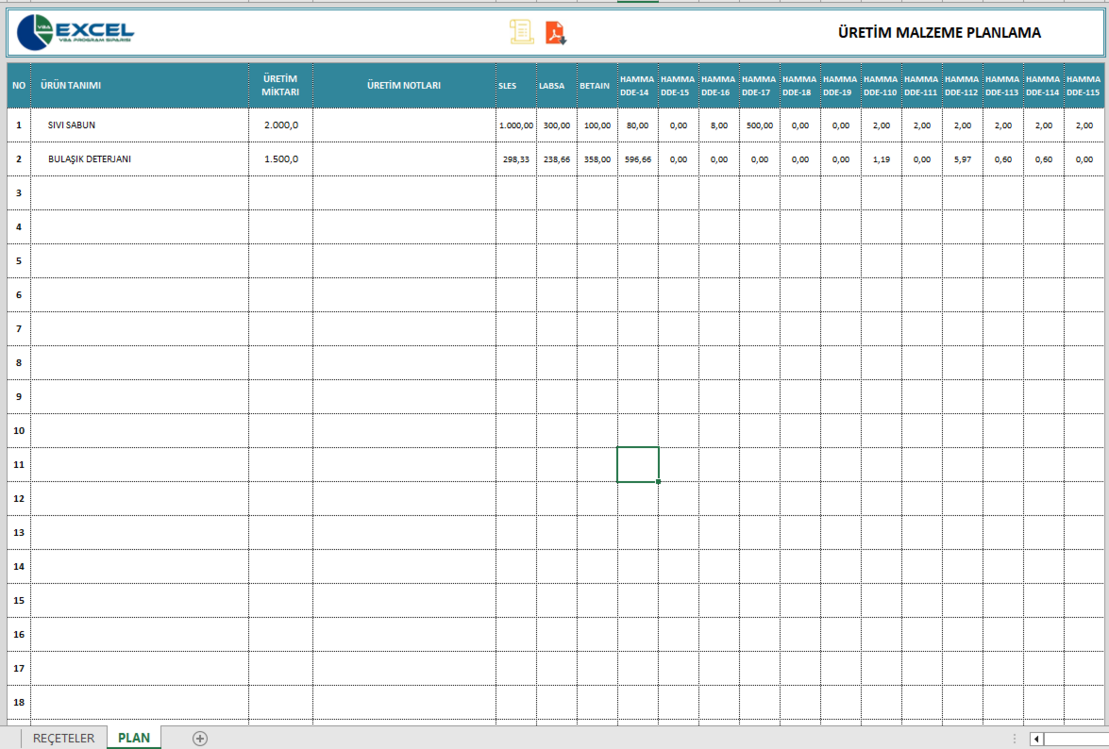This screenshot has width=1109, height=749.
Task: Select row number 18 cell
Action: [x=19, y=702]
